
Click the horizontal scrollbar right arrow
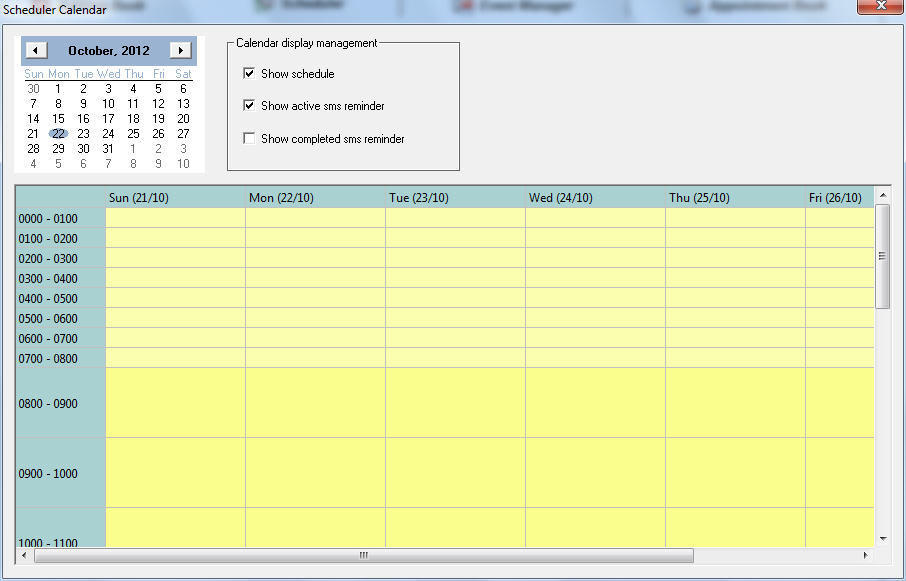[x=866, y=556]
